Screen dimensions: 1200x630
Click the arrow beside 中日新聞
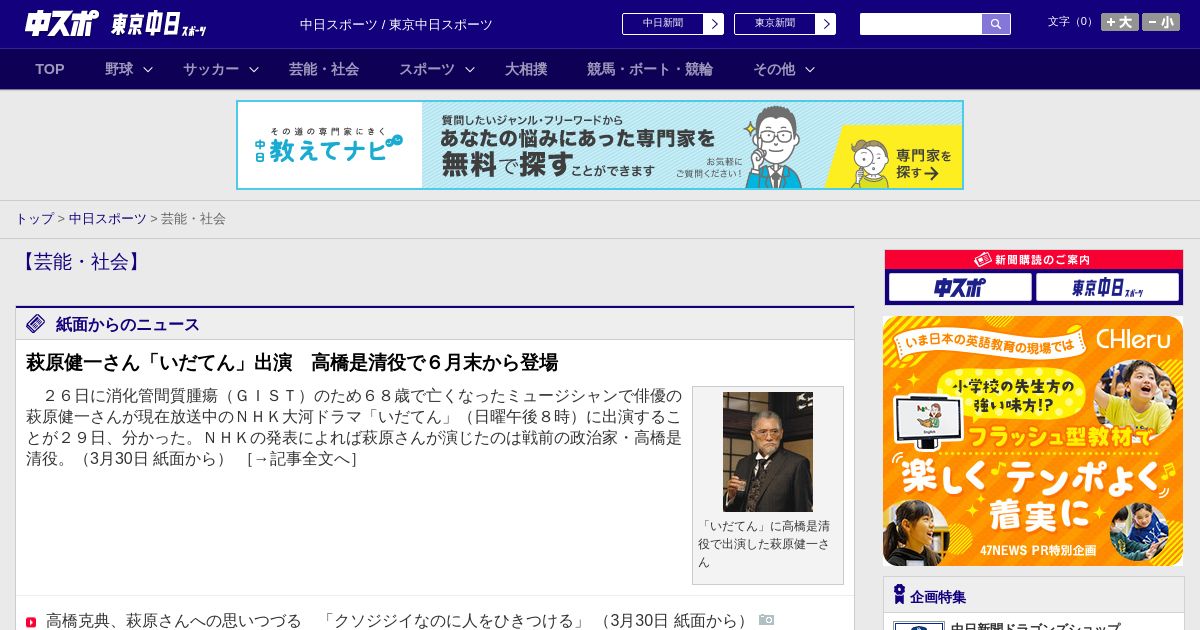(714, 24)
